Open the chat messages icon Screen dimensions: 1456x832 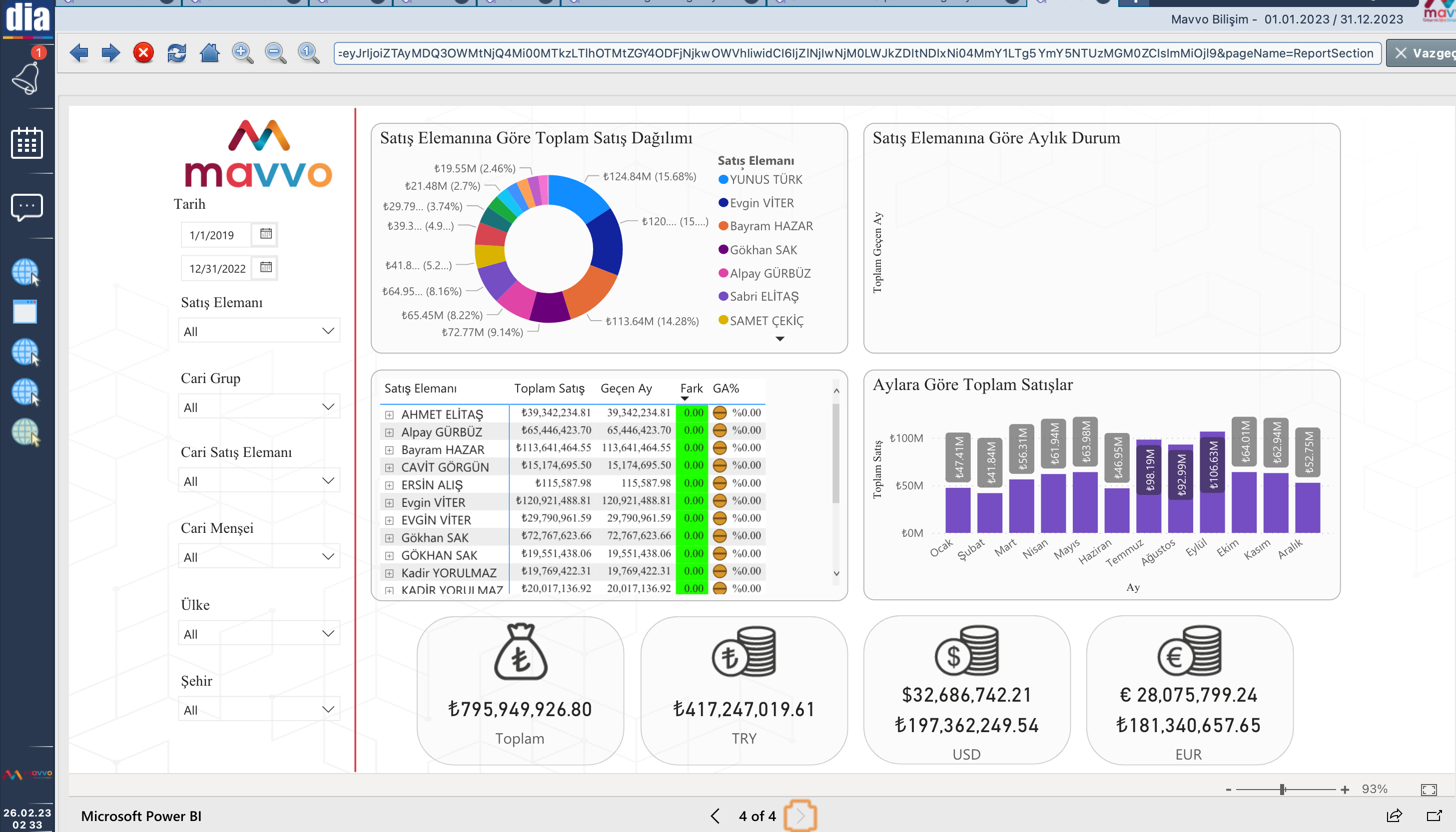(x=26, y=207)
